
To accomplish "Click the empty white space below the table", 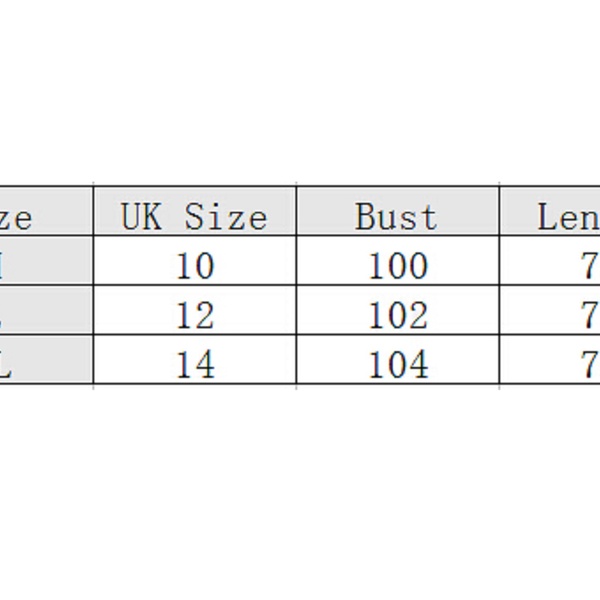I will (300, 490).
